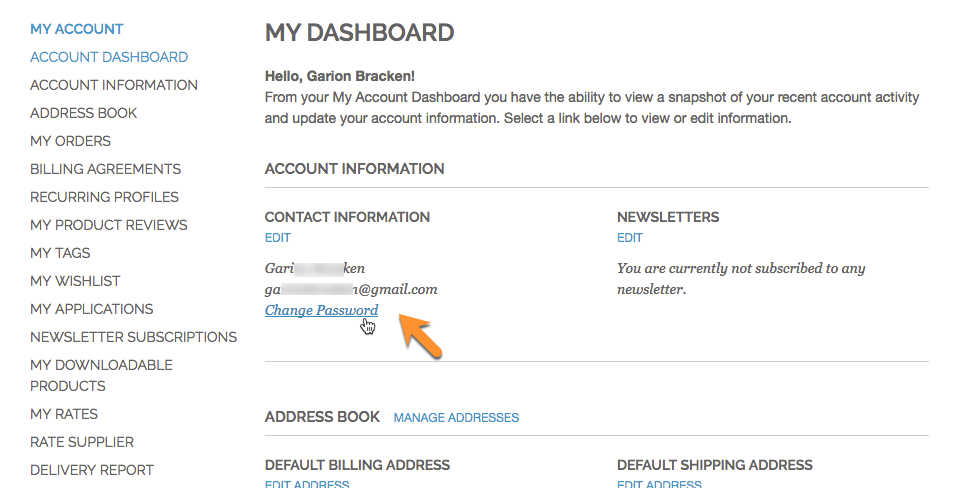Image resolution: width=959 pixels, height=488 pixels.
Task: Edit the Contact Information
Action: [x=277, y=238]
